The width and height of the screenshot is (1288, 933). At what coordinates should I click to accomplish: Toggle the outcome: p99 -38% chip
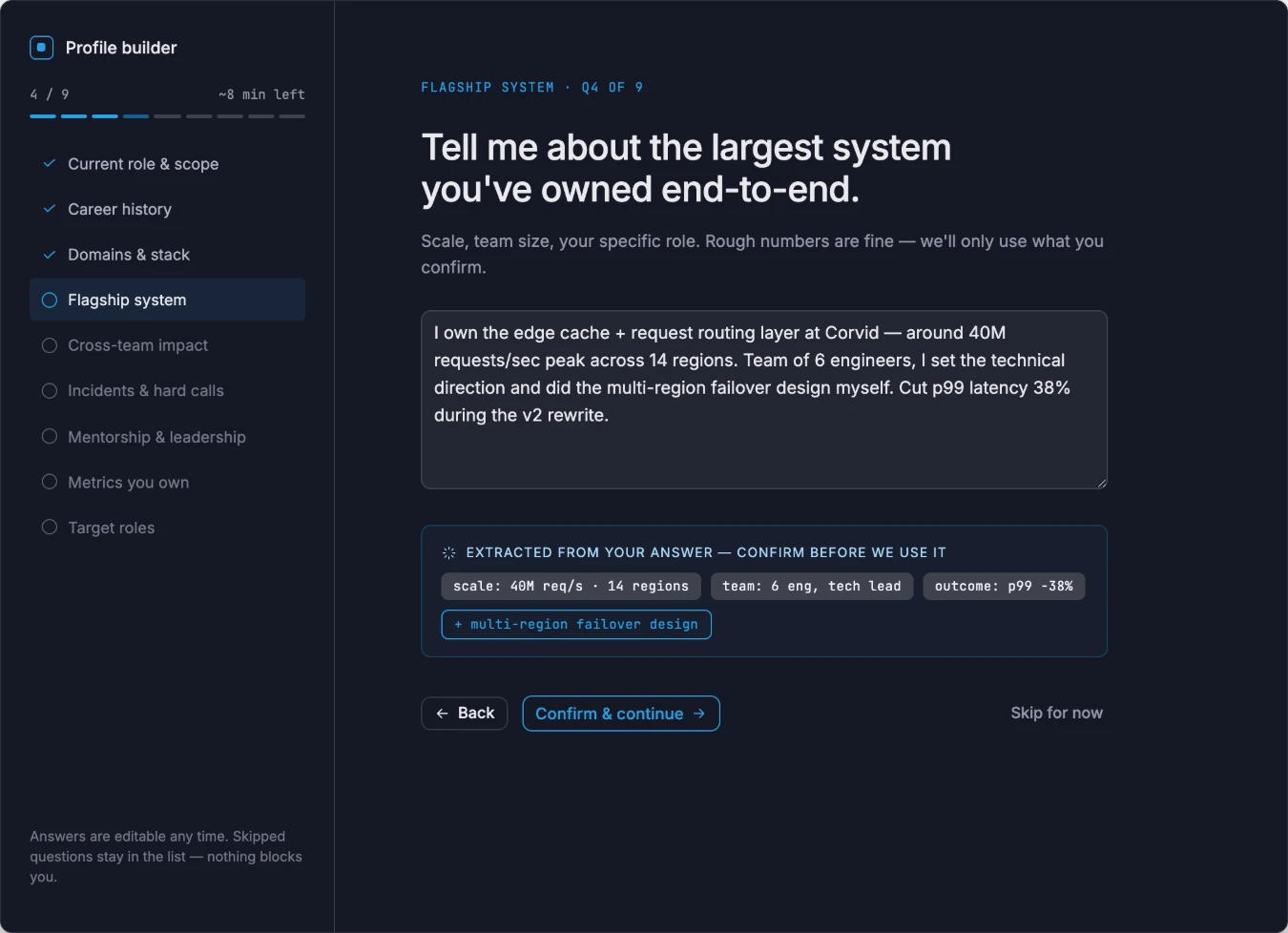coord(1004,586)
